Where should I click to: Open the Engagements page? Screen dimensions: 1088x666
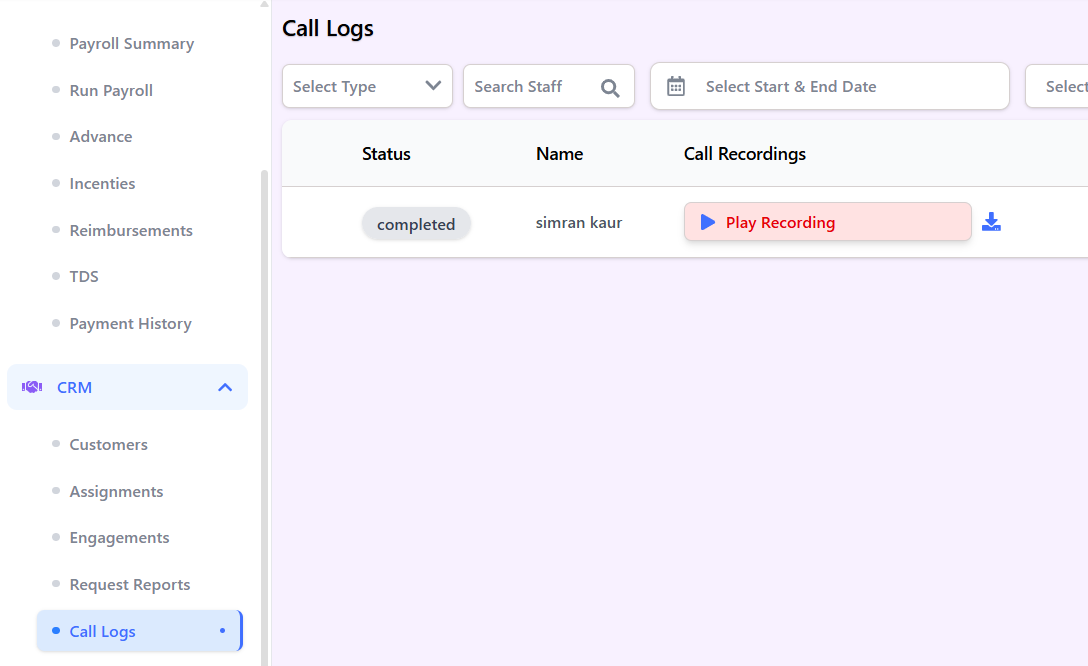[119, 537]
